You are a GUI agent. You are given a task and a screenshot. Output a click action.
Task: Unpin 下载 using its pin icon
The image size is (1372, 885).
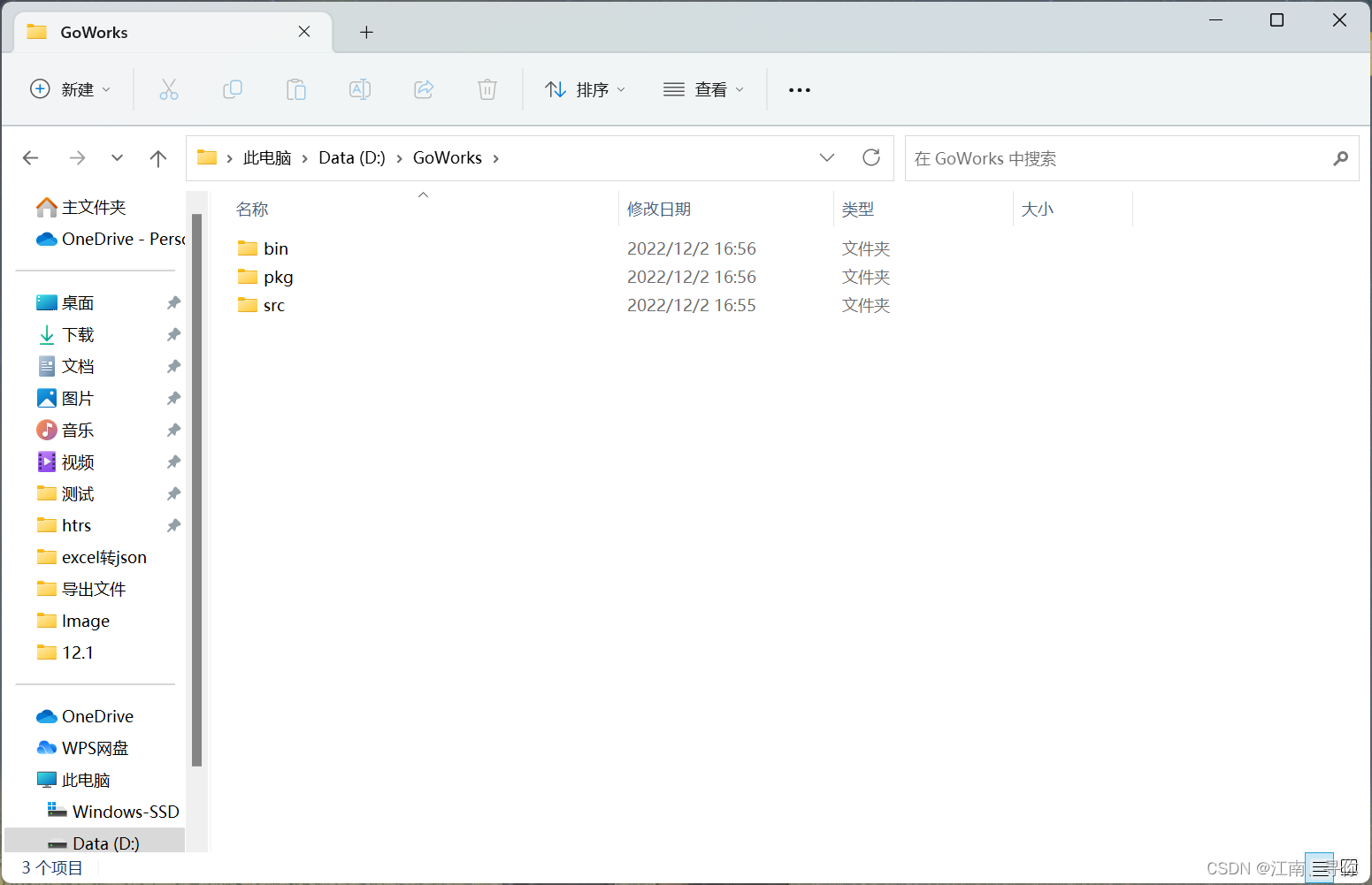click(x=173, y=335)
